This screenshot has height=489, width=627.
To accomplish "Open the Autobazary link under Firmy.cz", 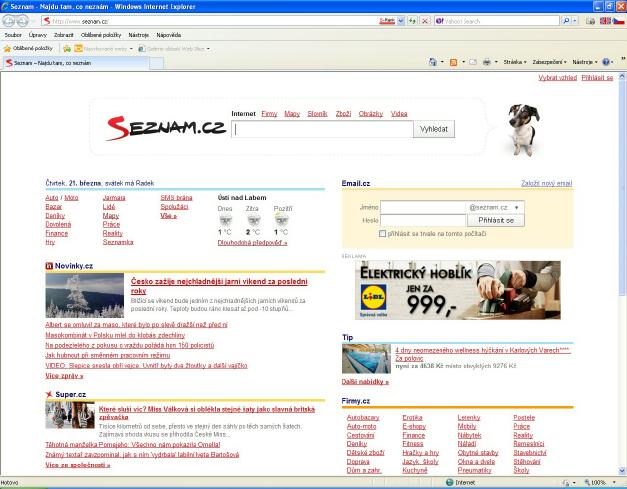I will 363,417.
